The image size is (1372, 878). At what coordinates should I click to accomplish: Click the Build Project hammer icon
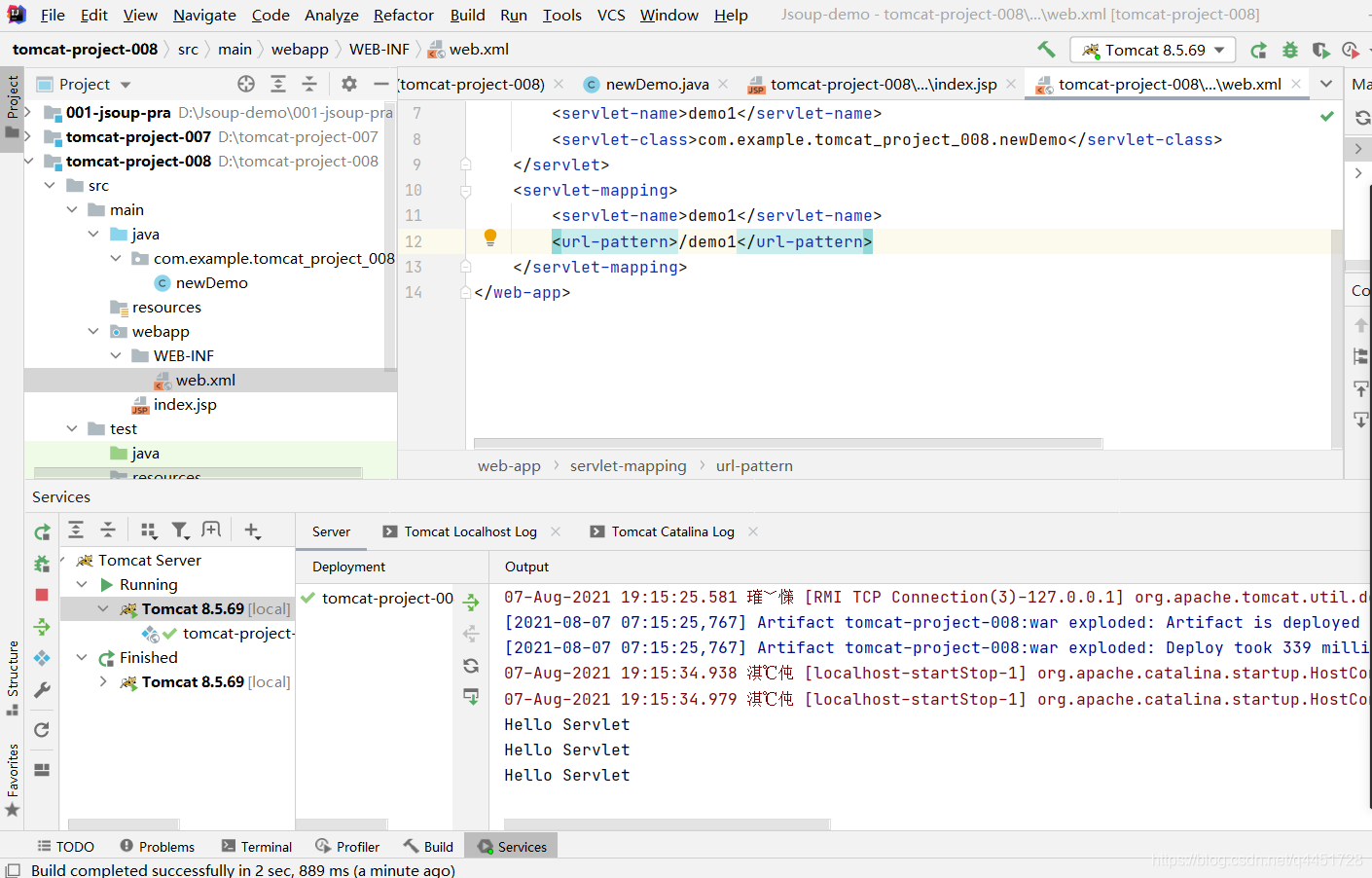[1046, 49]
